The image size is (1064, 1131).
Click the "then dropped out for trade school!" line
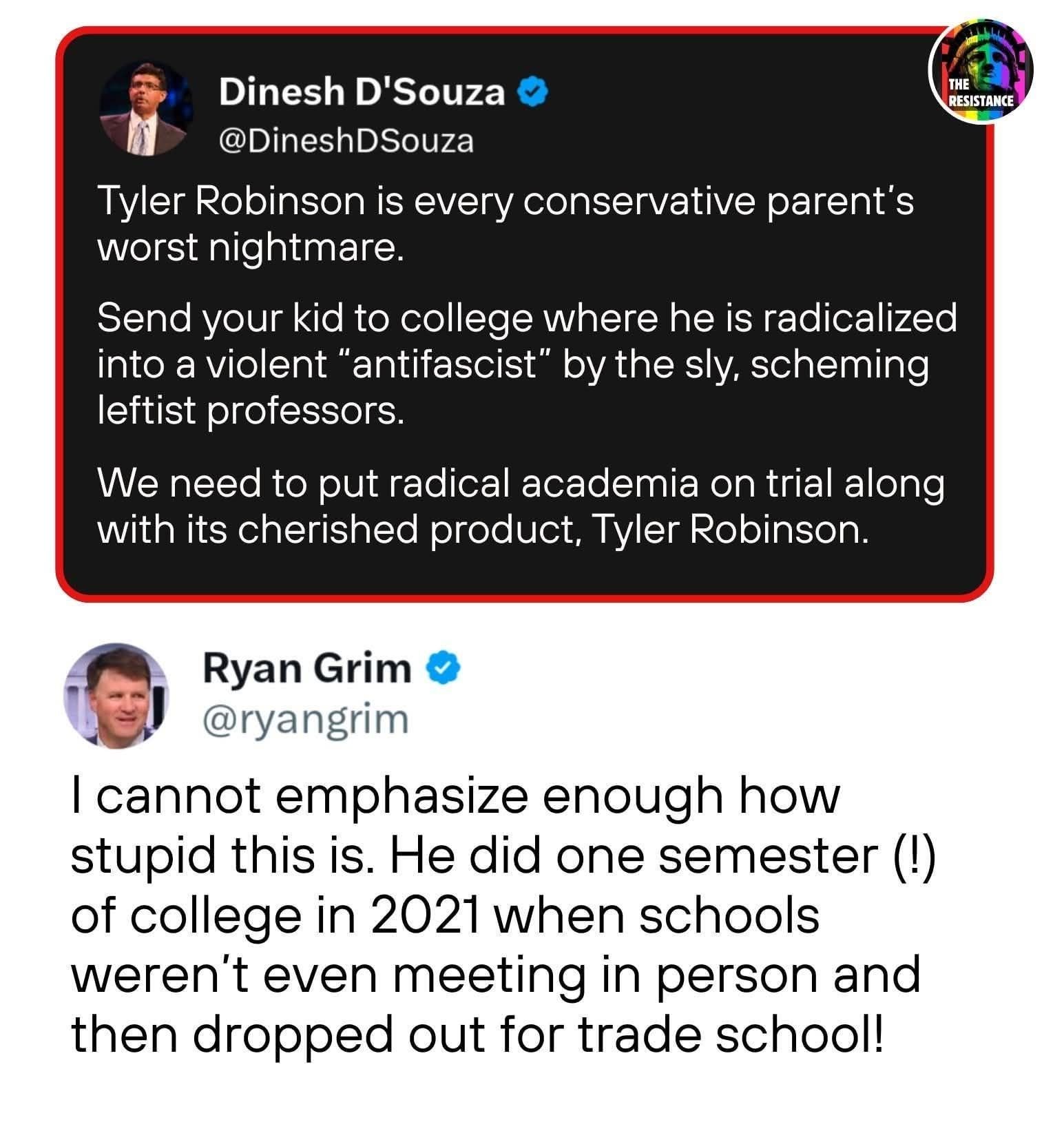477,1034
